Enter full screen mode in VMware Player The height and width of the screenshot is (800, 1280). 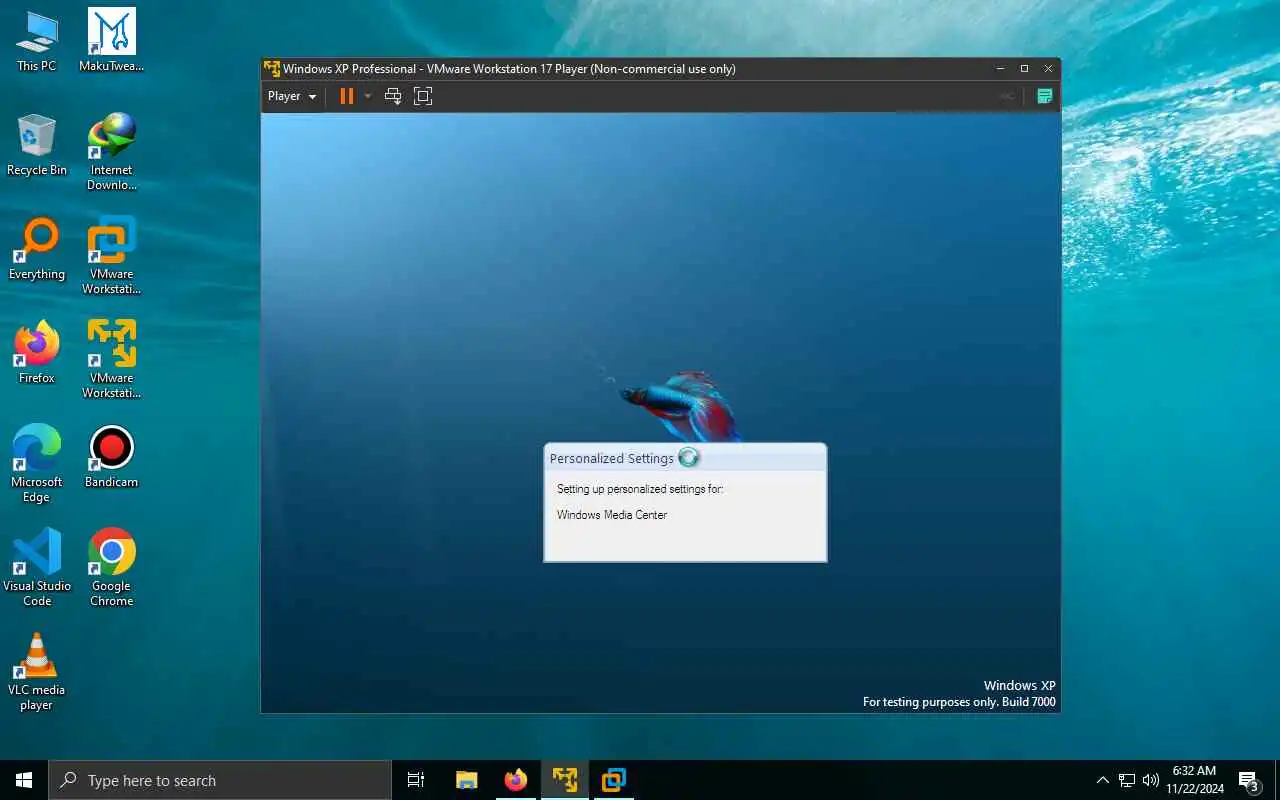click(x=423, y=96)
